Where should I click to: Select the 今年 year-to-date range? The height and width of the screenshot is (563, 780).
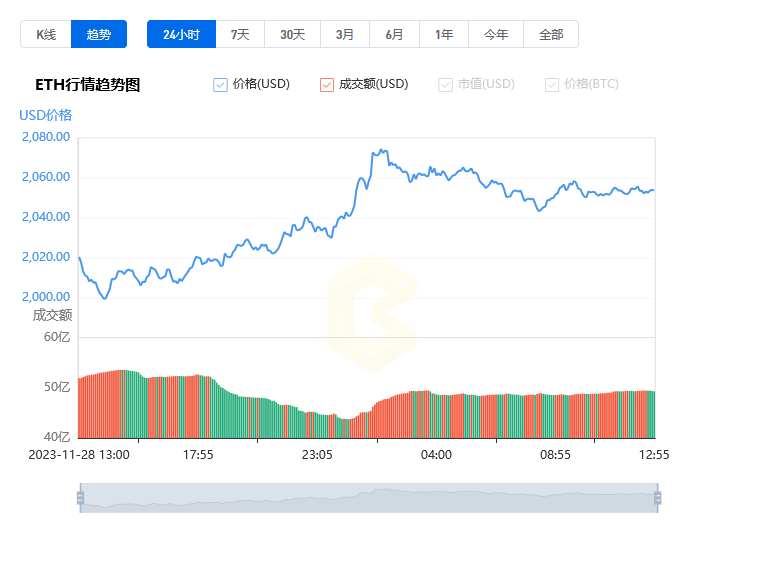tap(496, 34)
